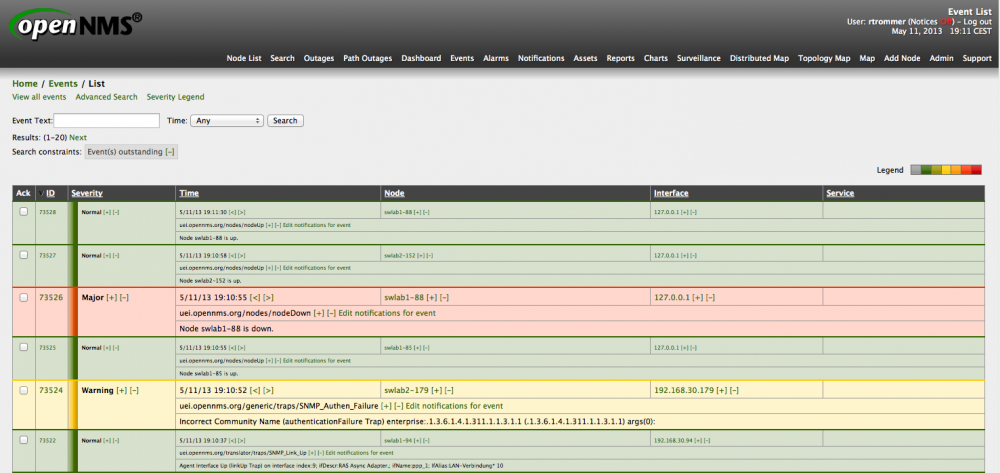
Task: Focus the Event Text input field
Action: point(107,120)
